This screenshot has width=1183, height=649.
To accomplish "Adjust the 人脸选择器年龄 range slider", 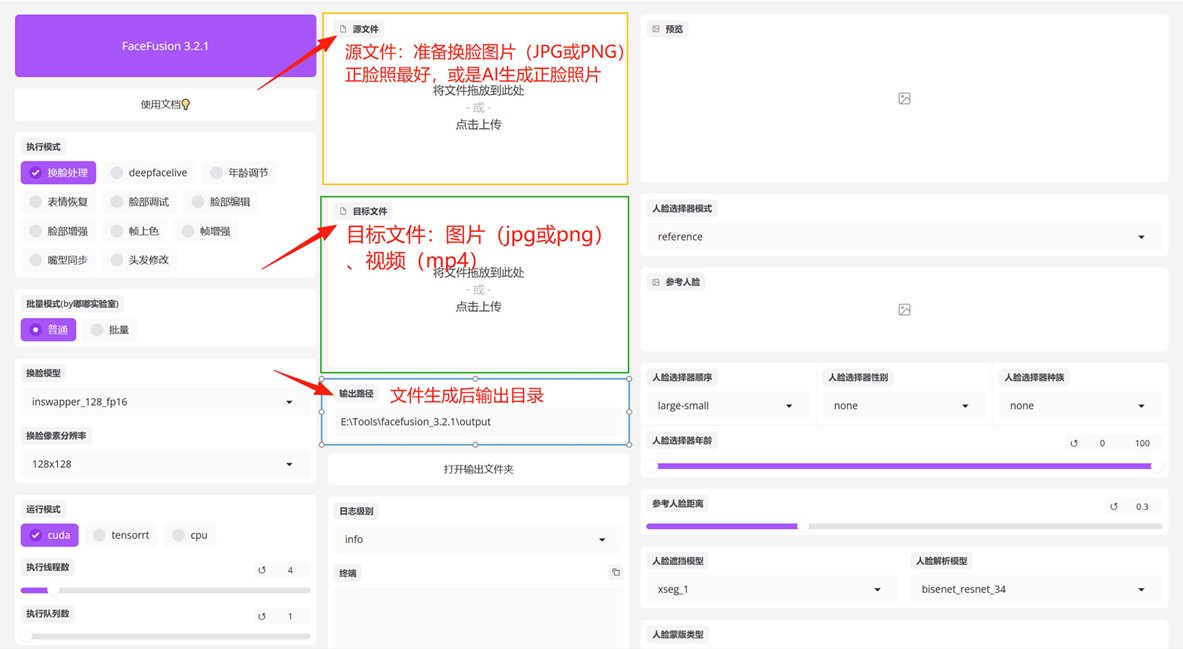I will (x=904, y=466).
